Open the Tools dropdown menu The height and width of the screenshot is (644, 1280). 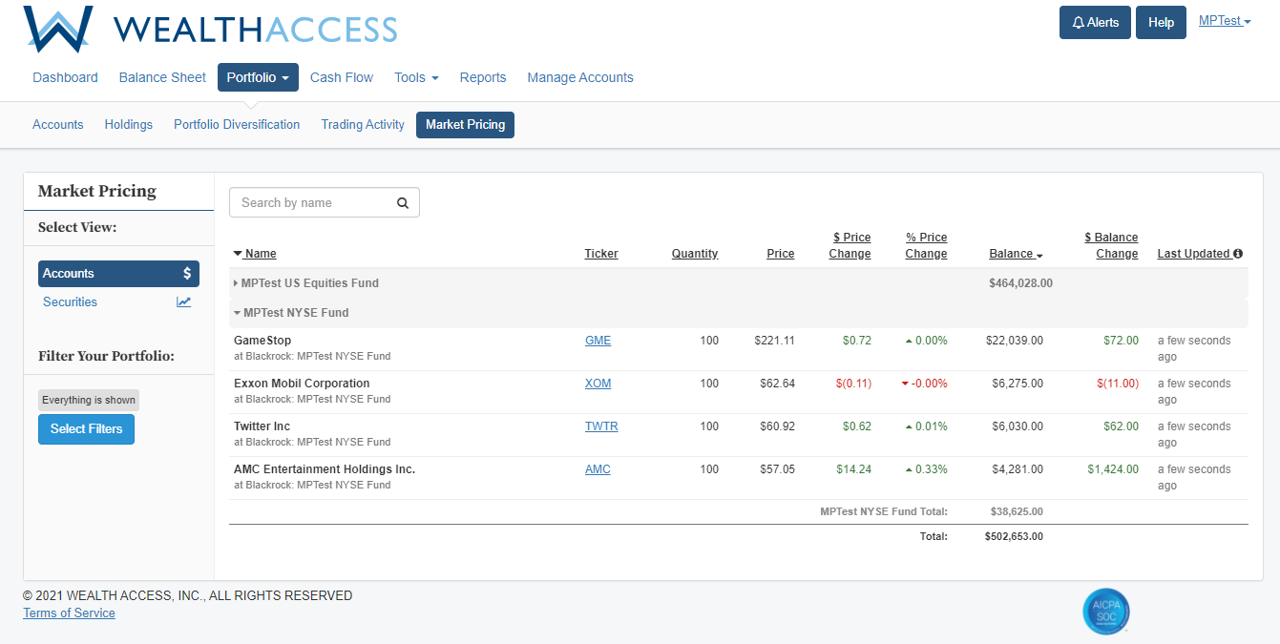[416, 77]
